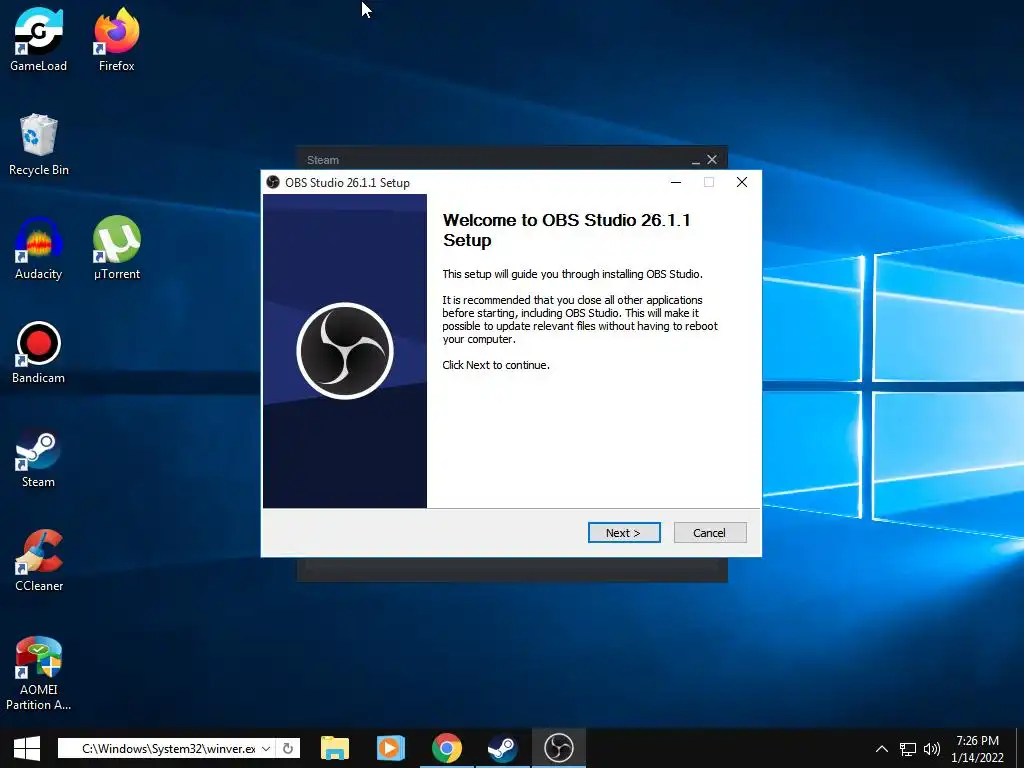
Task: Close the Steam window behind the setup
Action: [x=712, y=160]
